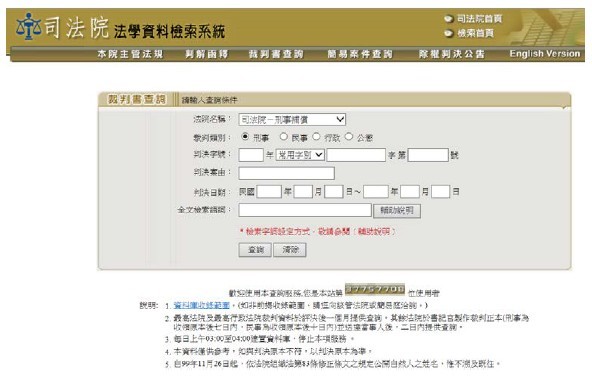Click the visitor counter image
592x378 pixels.
[375, 289]
